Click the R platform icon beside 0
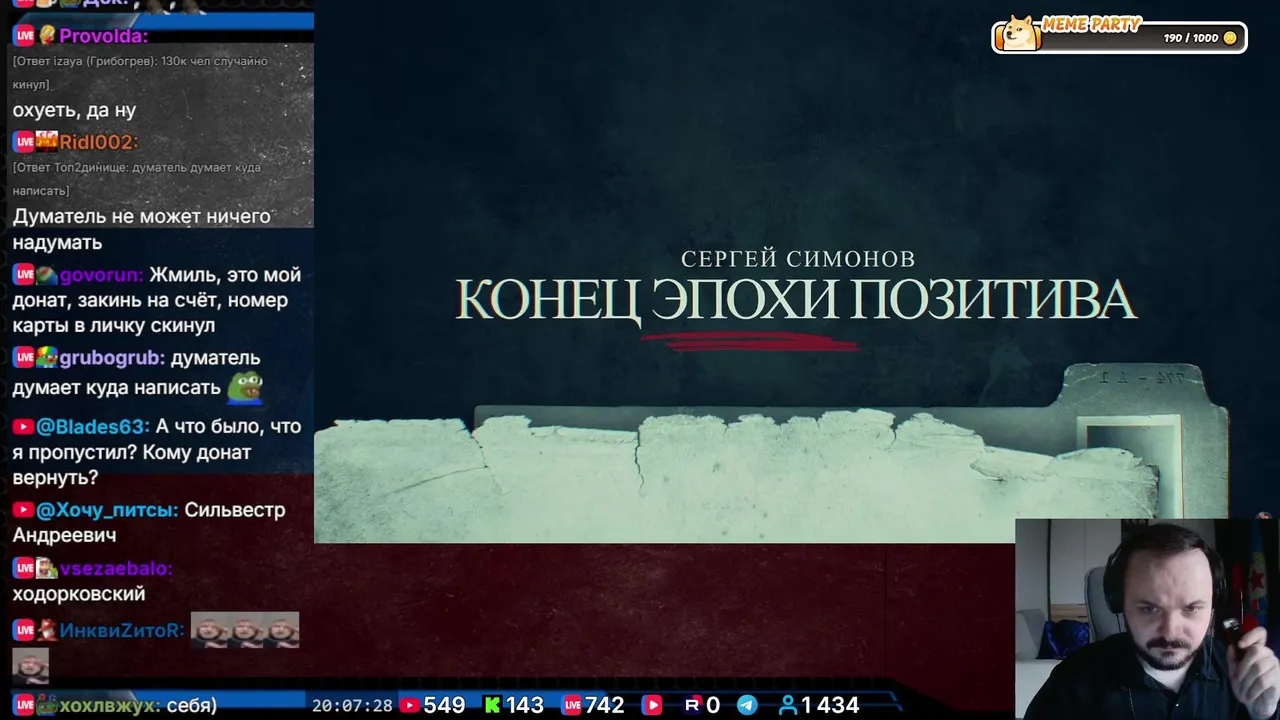1280x720 pixels. click(x=692, y=705)
